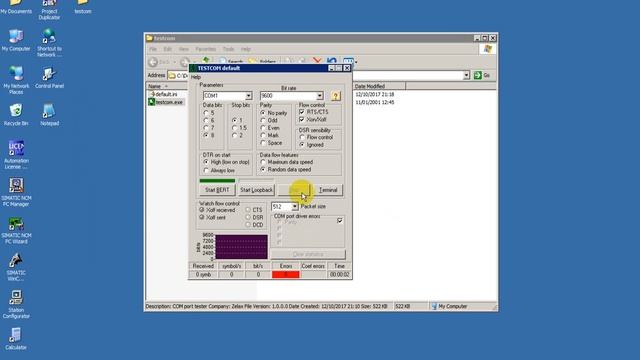
Task: Select 1.5 stop bits option
Action: coord(234,128)
